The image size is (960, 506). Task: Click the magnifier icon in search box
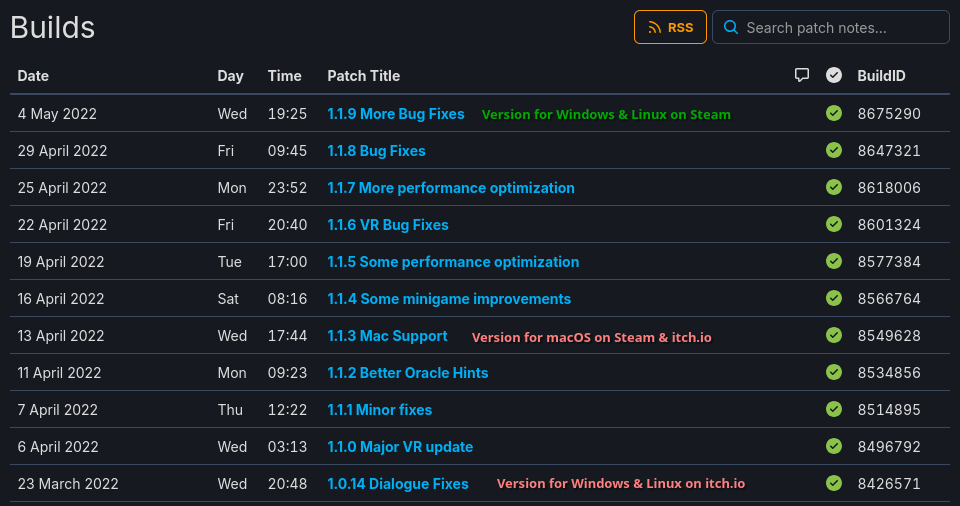[x=731, y=27]
